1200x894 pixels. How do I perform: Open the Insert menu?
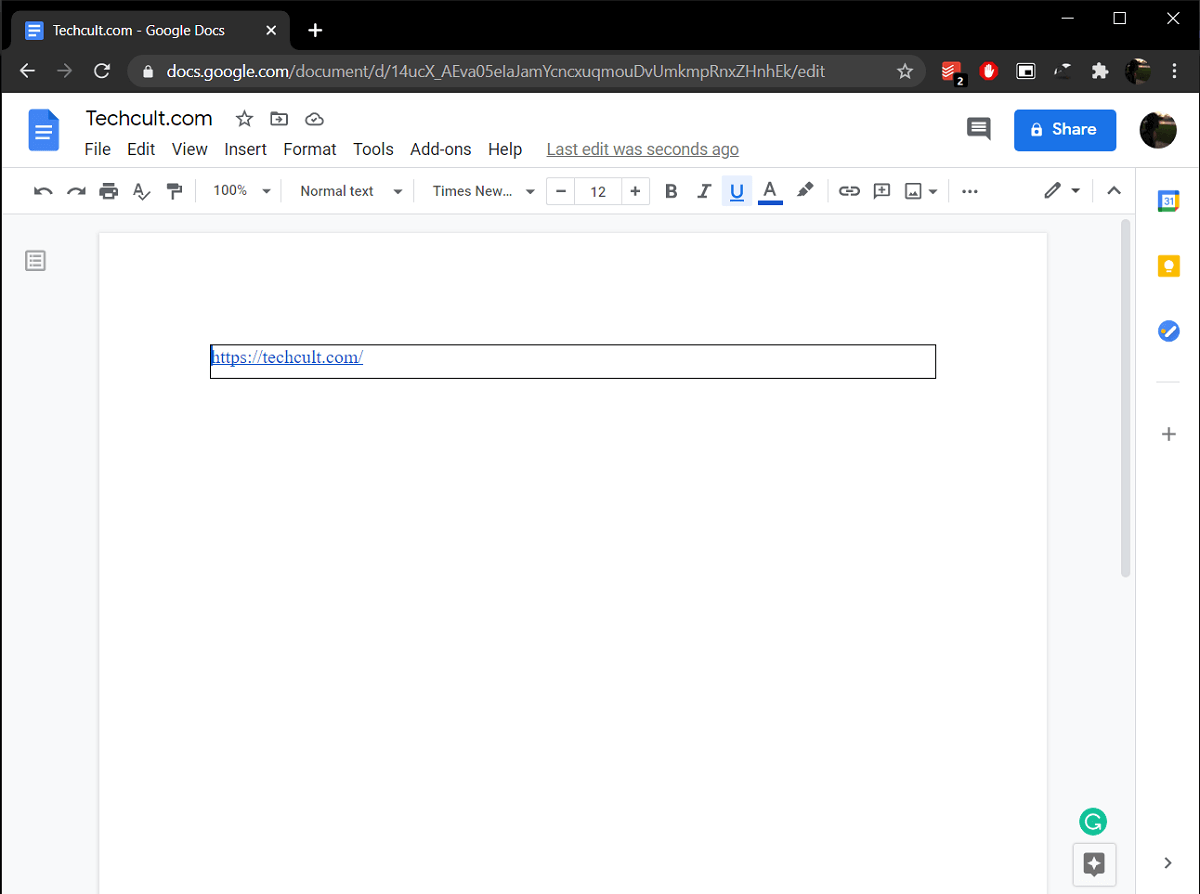point(245,149)
